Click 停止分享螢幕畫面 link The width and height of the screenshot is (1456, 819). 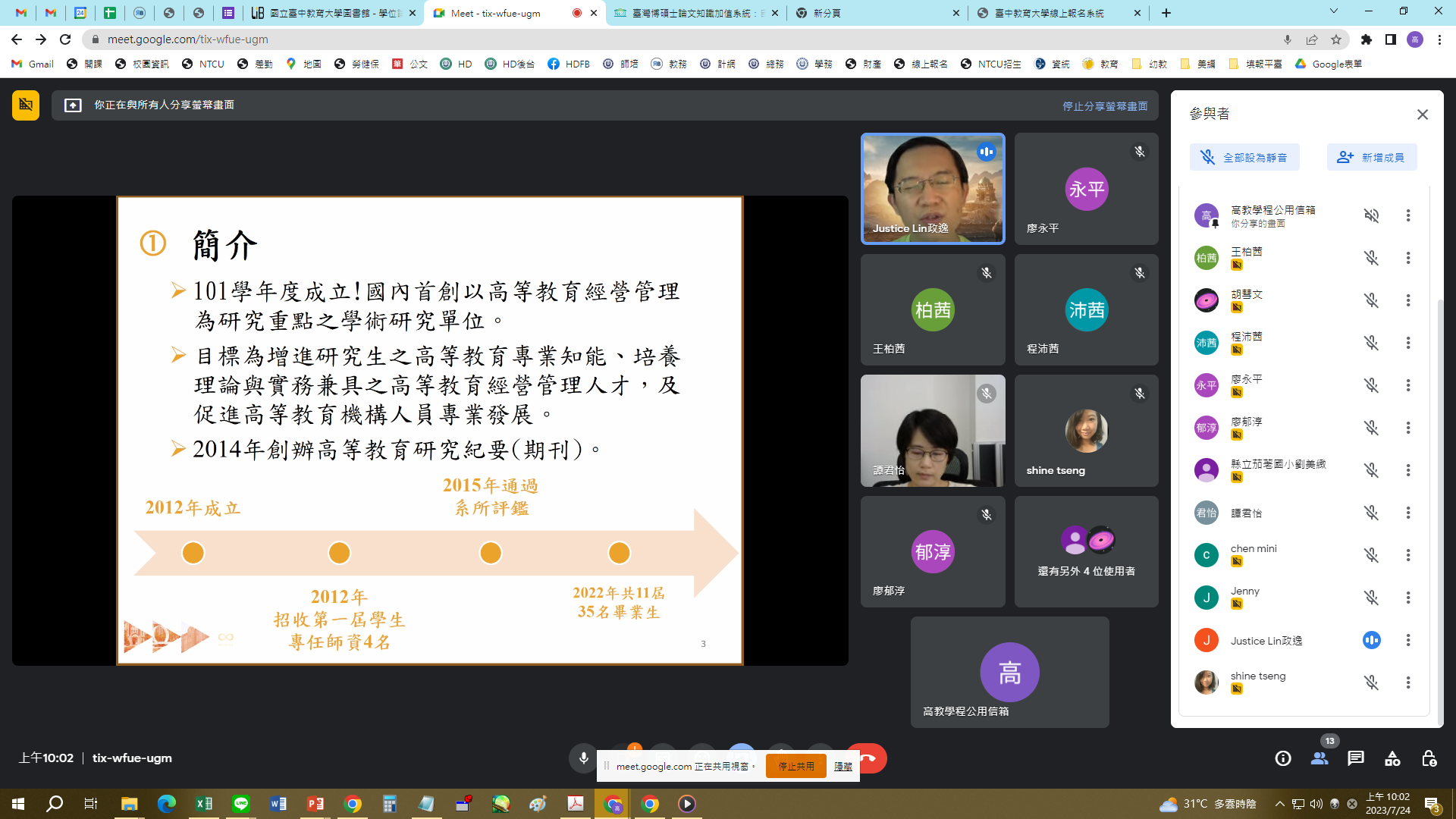[x=1105, y=106]
